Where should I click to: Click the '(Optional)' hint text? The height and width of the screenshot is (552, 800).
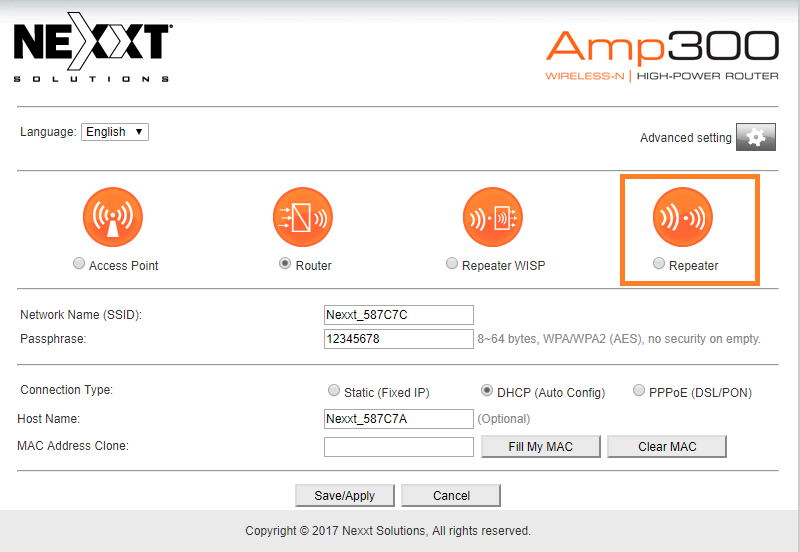pos(504,419)
